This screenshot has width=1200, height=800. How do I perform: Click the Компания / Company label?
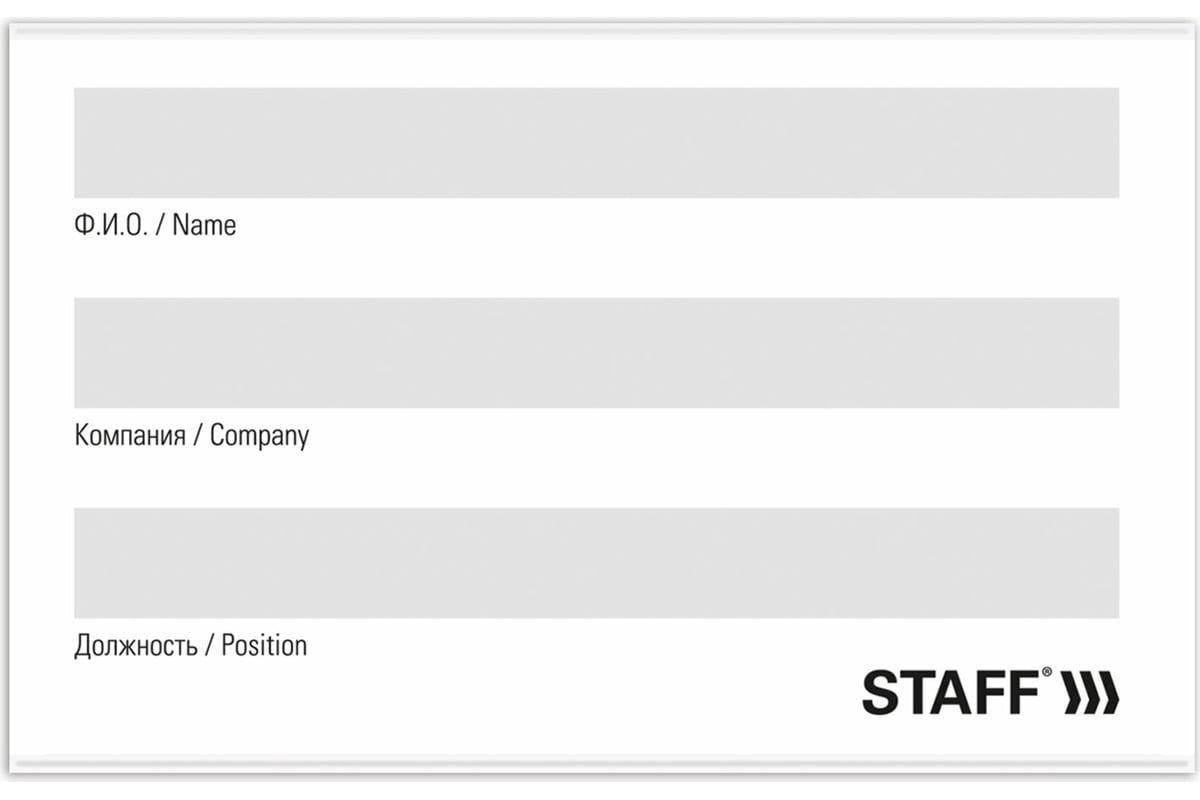tap(191, 436)
